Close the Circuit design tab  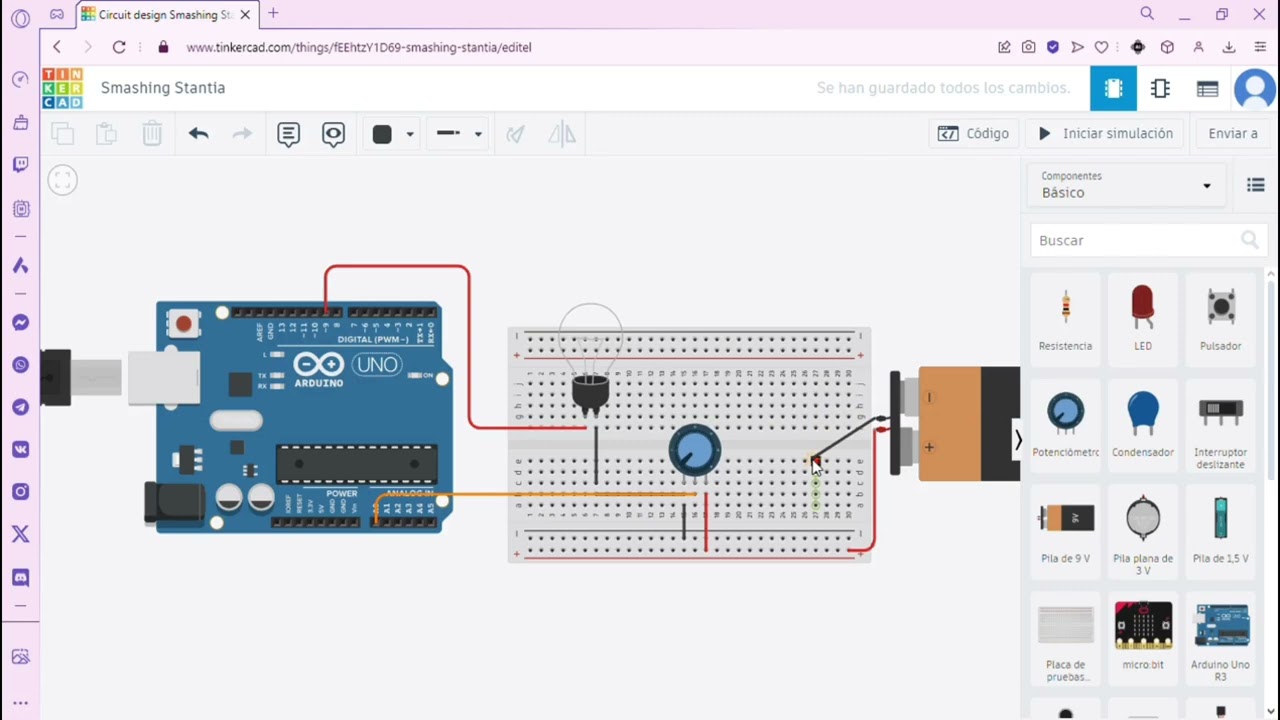(245, 14)
